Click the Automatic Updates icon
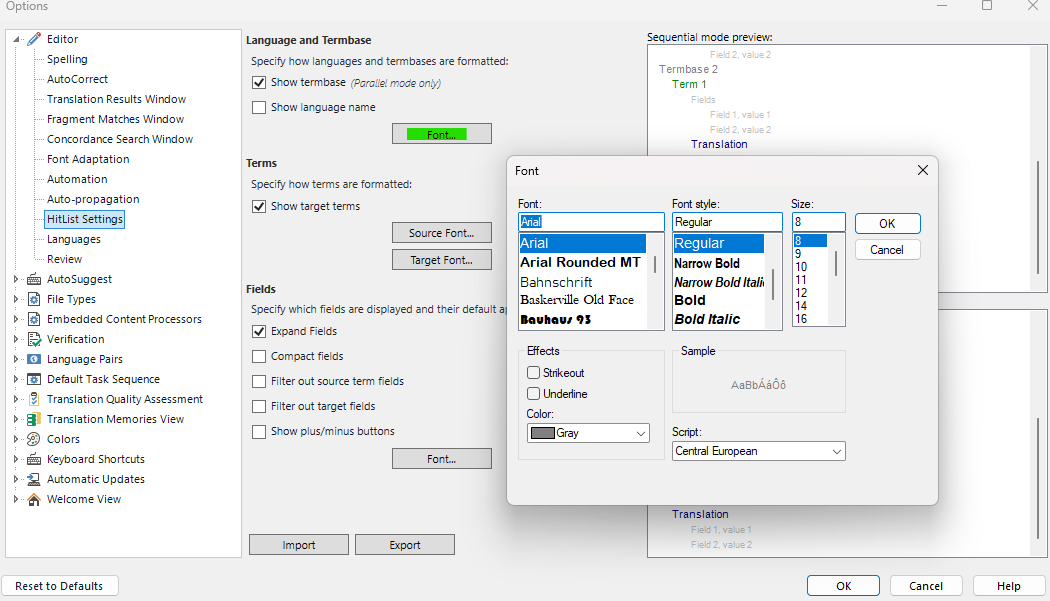Image resolution: width=1050 pixels, height=601 pixels. click(x=33, y=478)
